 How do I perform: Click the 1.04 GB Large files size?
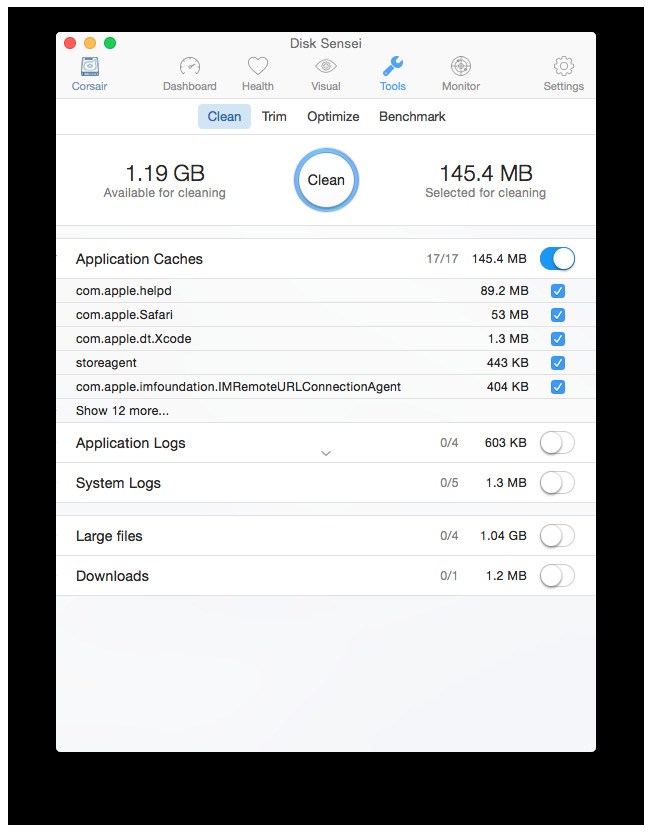pos(503,536)
